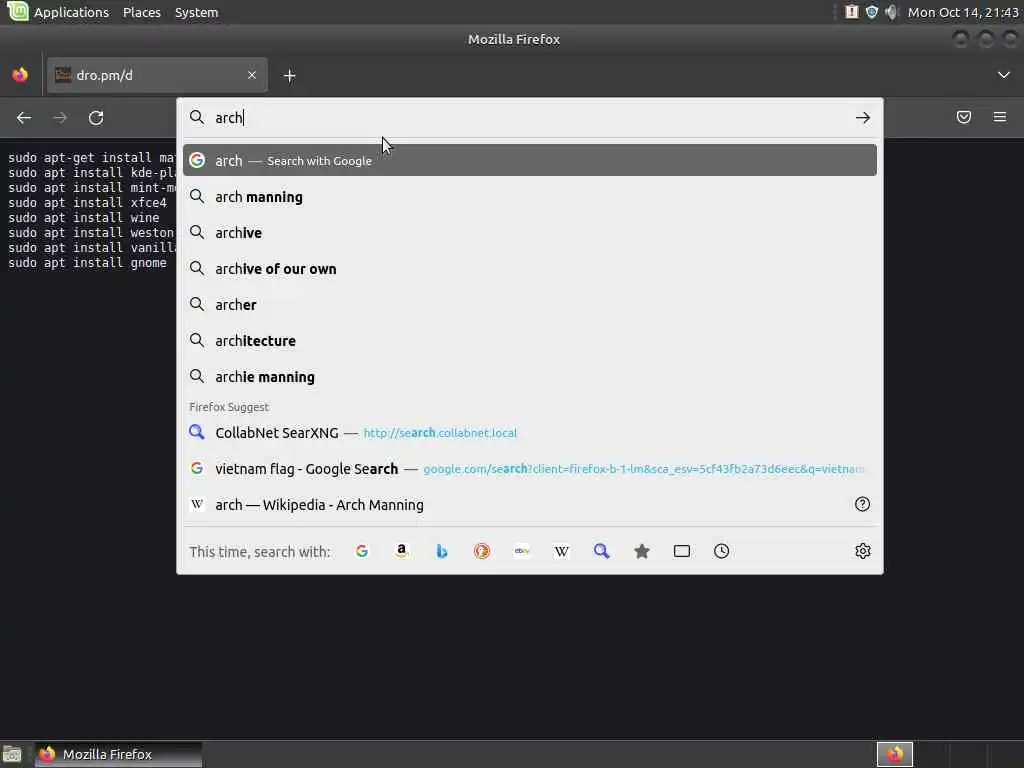Click the go arrow in the address bar
This screenshot has width=1024, height=768.
(863, 118)
